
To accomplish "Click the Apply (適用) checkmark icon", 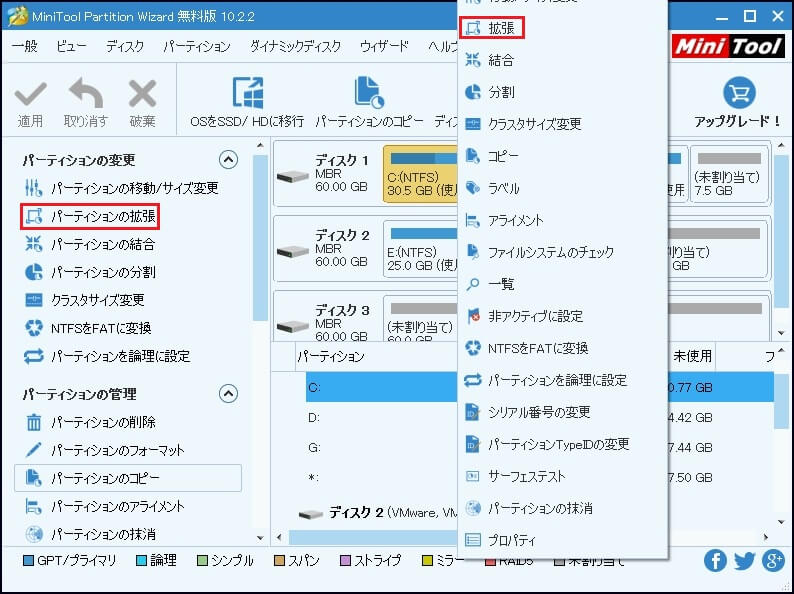I will tap(31, 94).
